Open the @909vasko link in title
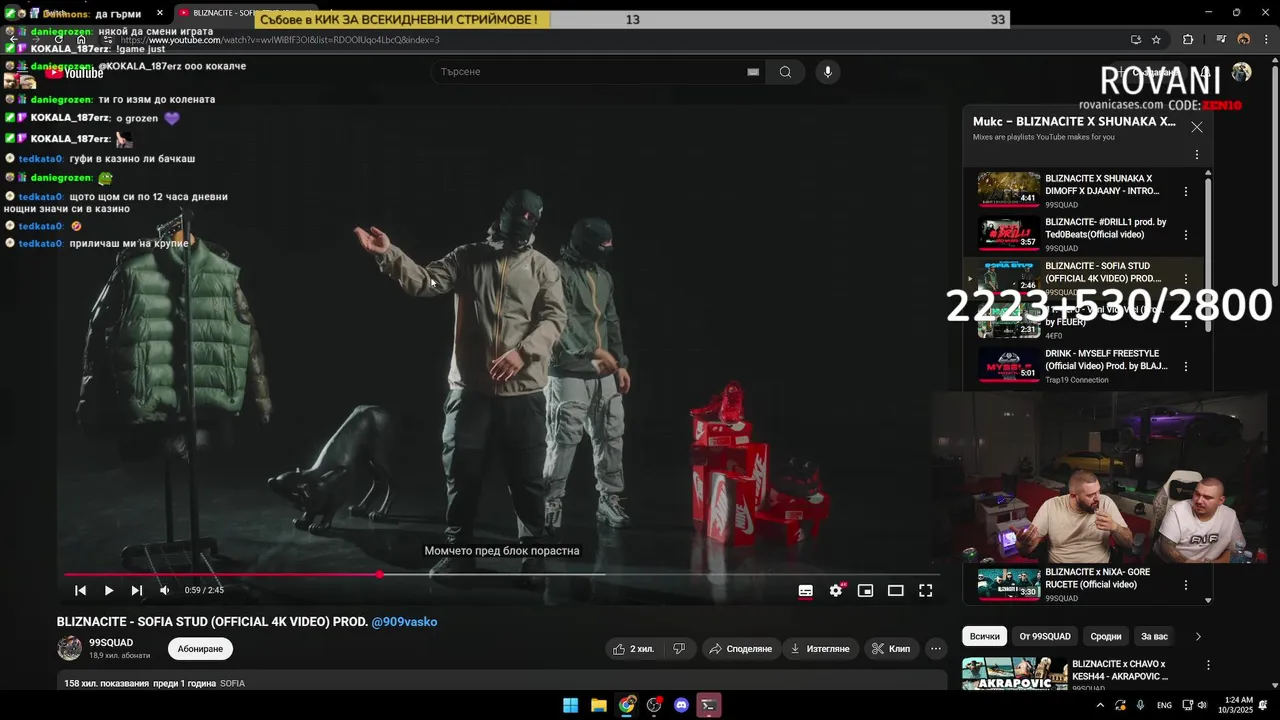This screenshot has height=720, width=1280. point(404,622)
